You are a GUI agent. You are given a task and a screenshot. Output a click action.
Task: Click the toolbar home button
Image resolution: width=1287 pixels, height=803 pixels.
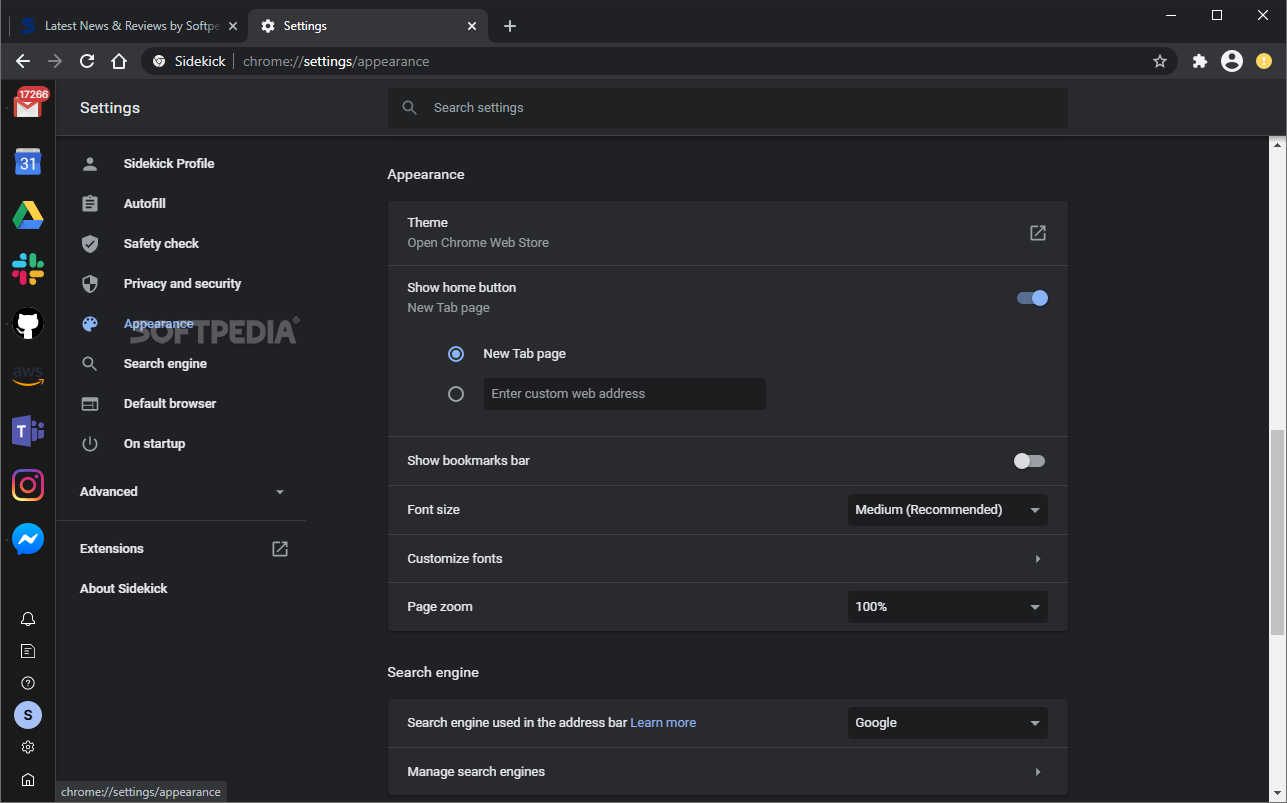click(x=119, y=61)
